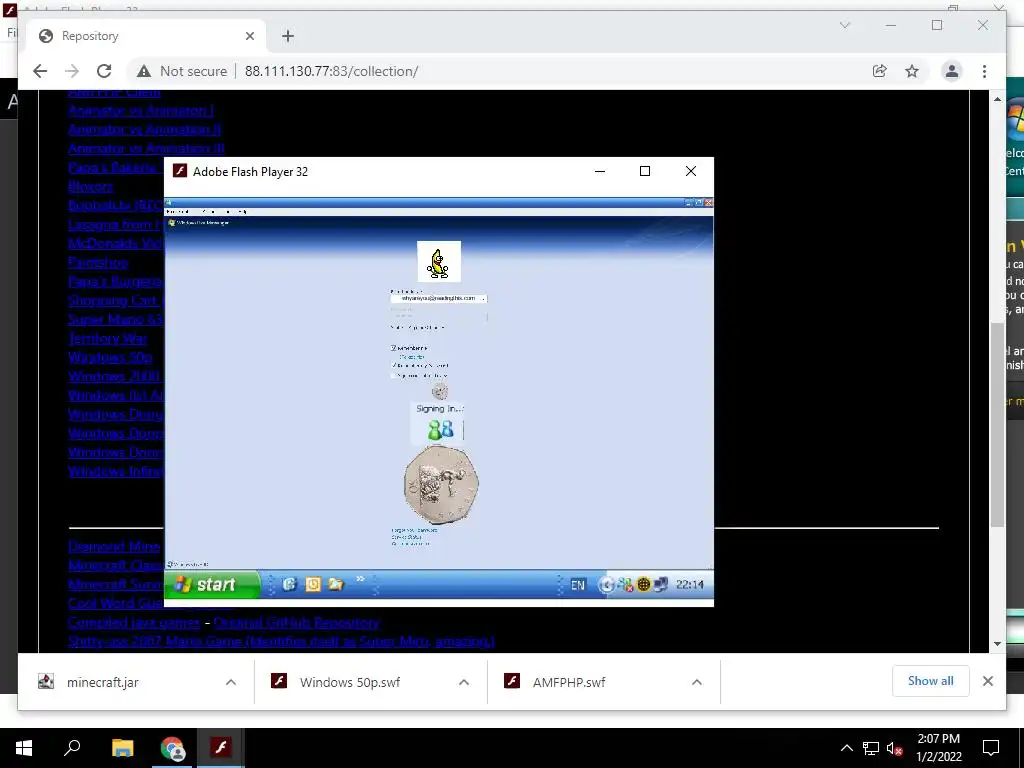
Task: Click the 22:14 clock in XP taskbar
Action: [690, 585]
